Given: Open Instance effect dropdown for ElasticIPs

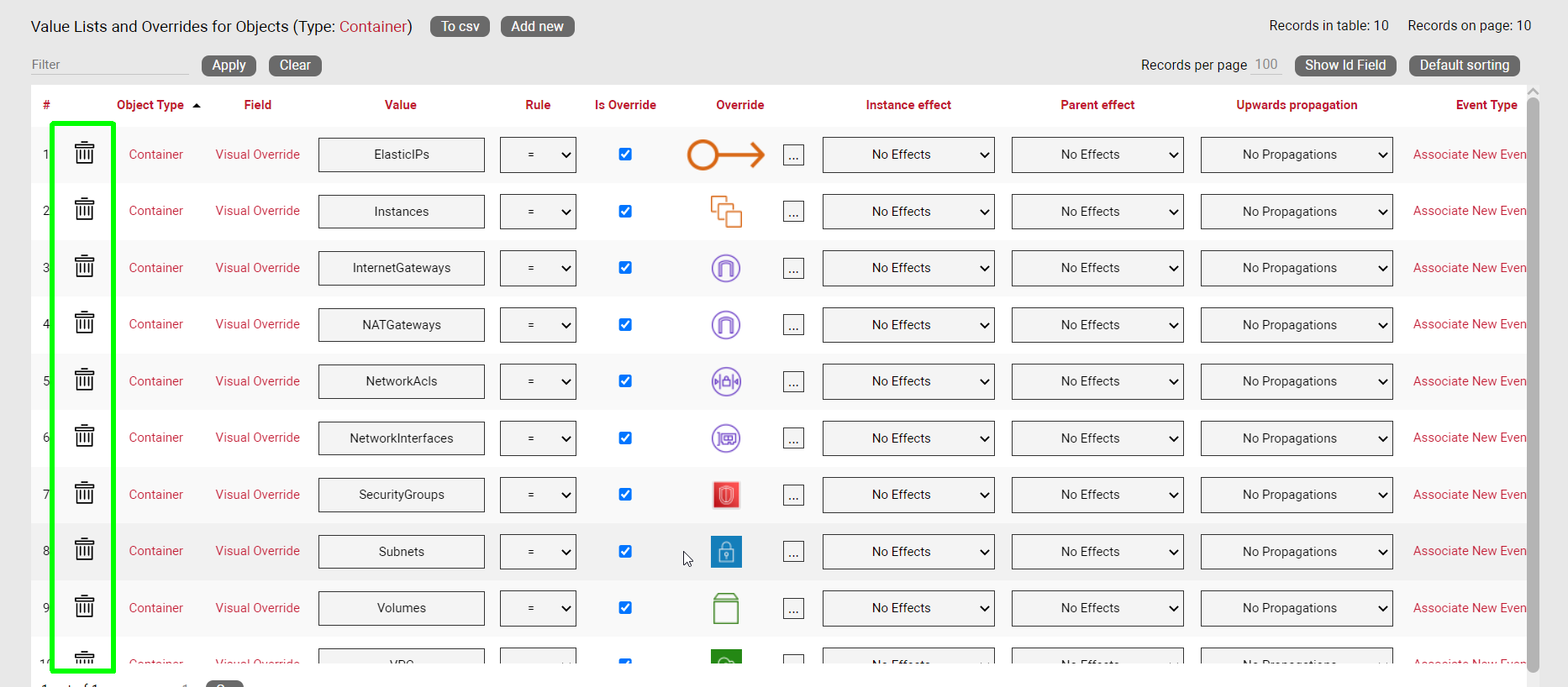Looking at the screenshot, I should (x=908, y=155).
